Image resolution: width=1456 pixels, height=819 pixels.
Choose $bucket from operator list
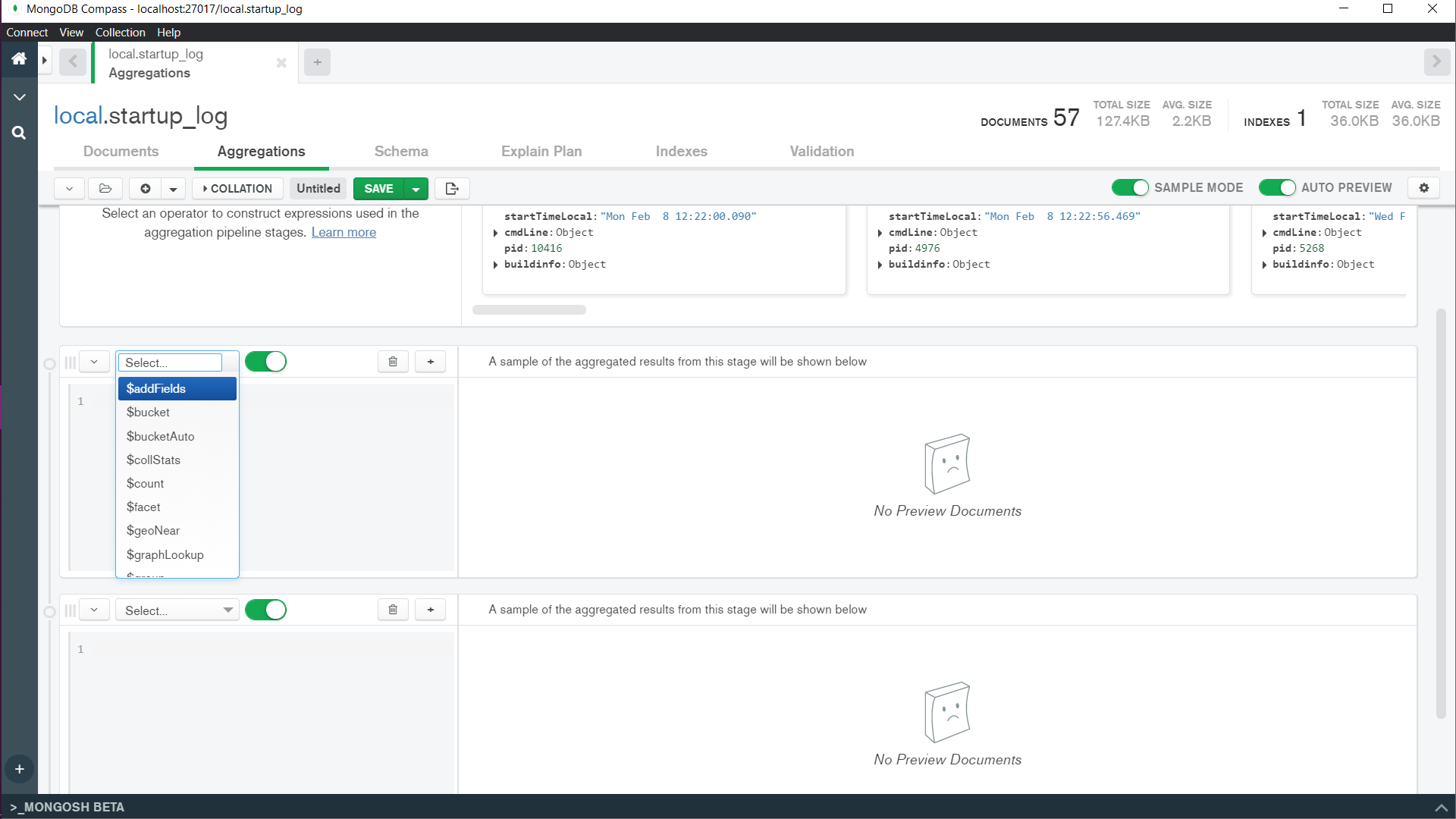(x=177, y=413)
